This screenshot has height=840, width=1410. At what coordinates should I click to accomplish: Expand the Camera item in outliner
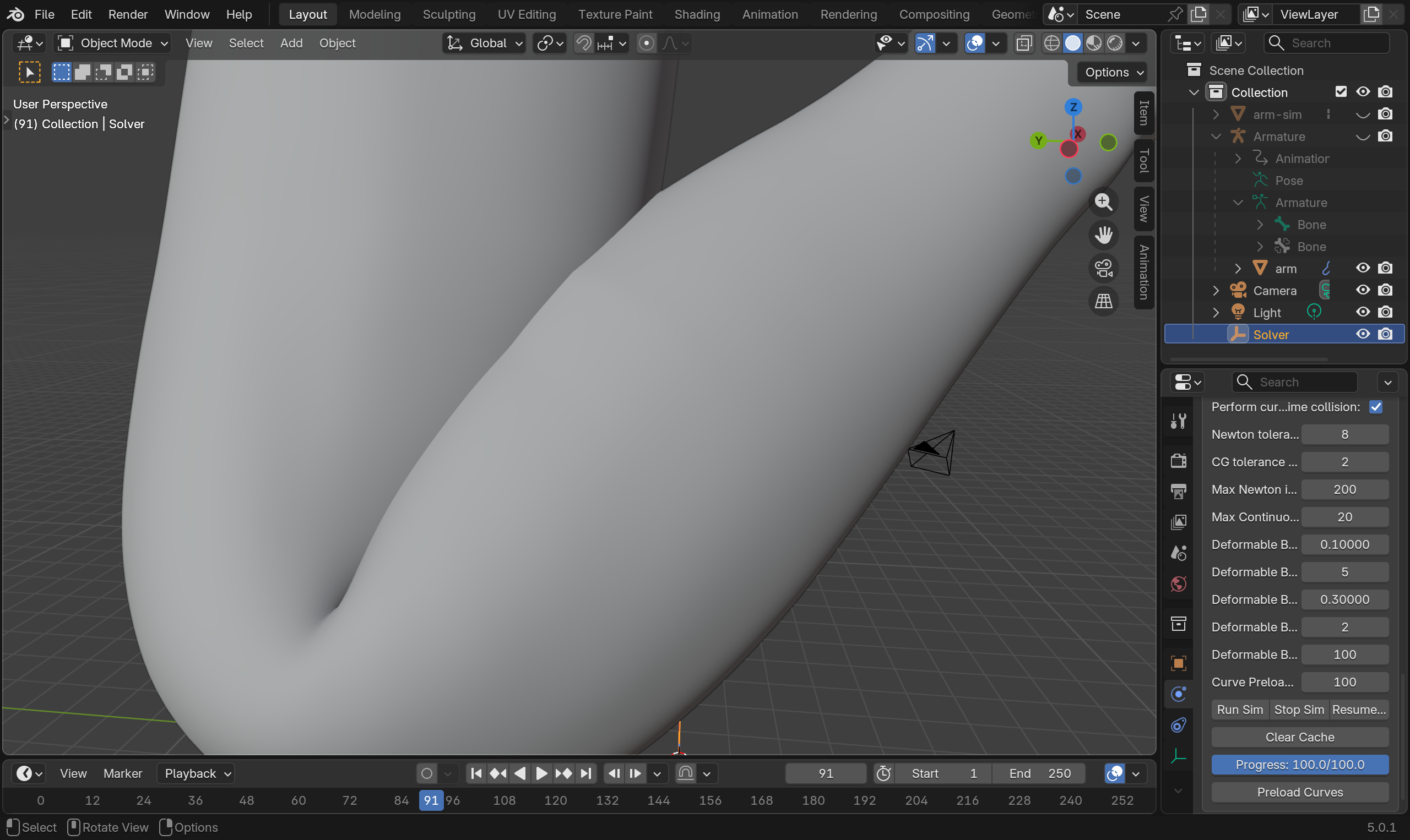[x=1216, y=291]
